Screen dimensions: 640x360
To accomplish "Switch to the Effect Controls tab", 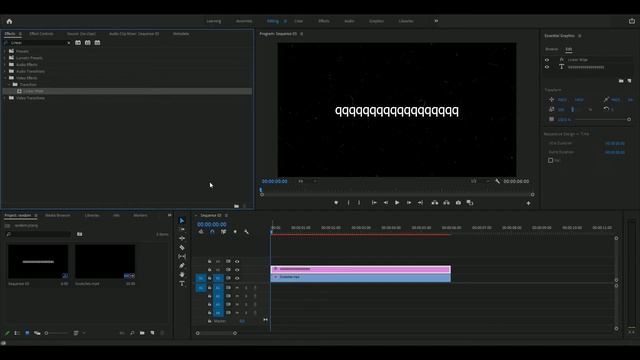I will (41, 34).
